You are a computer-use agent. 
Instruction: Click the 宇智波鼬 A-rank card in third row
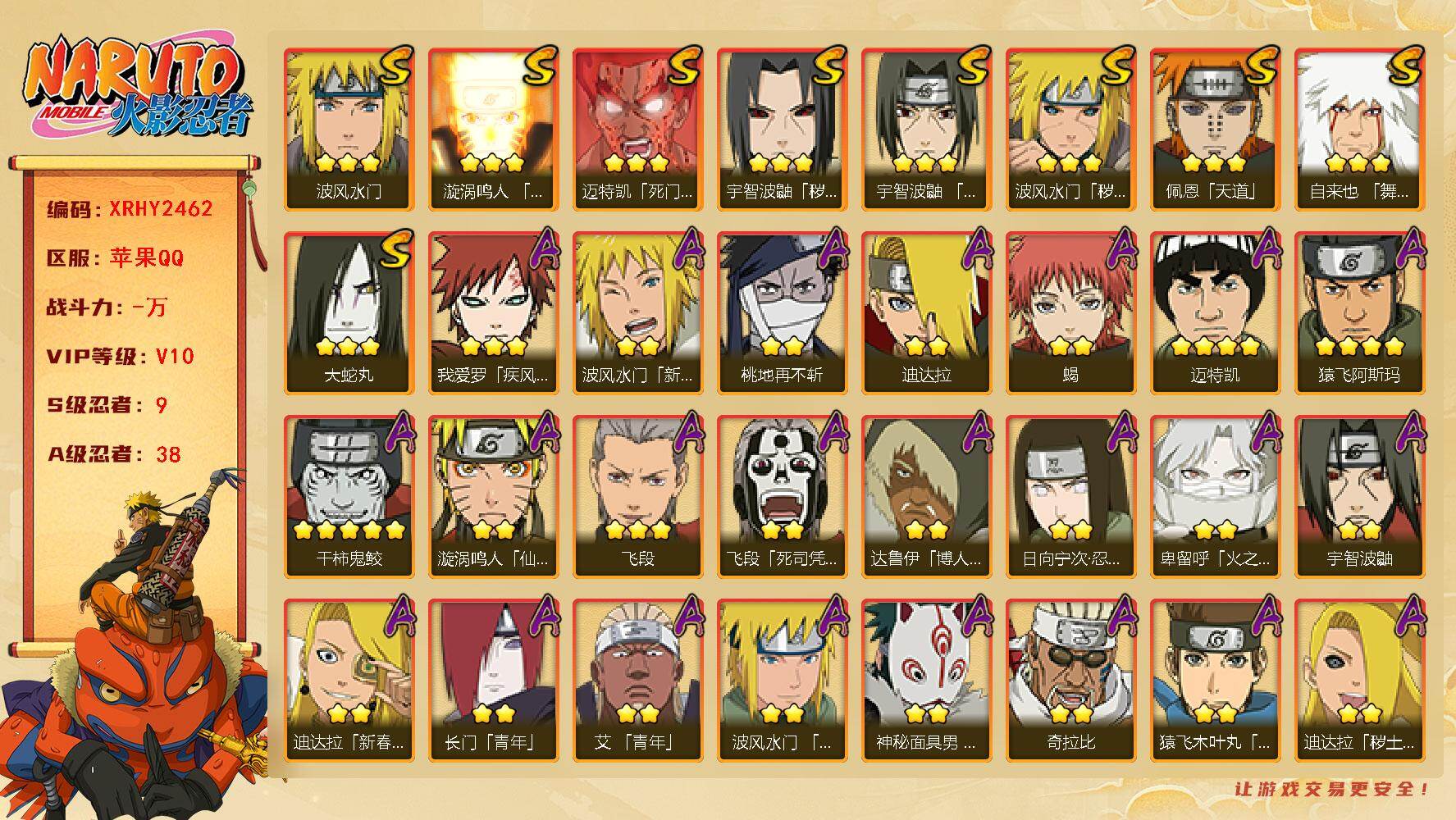(x=1359, y=497)
